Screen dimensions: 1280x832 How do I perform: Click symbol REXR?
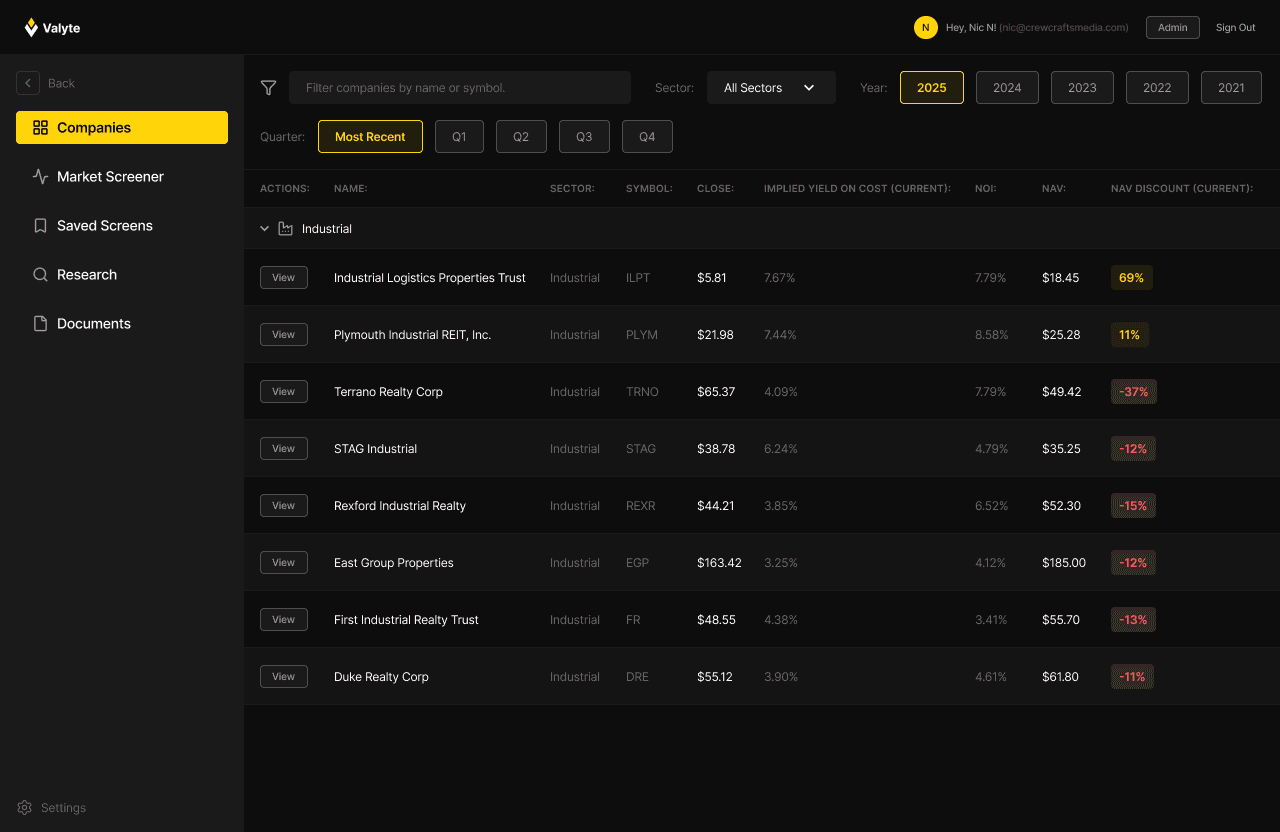(641, 506)
